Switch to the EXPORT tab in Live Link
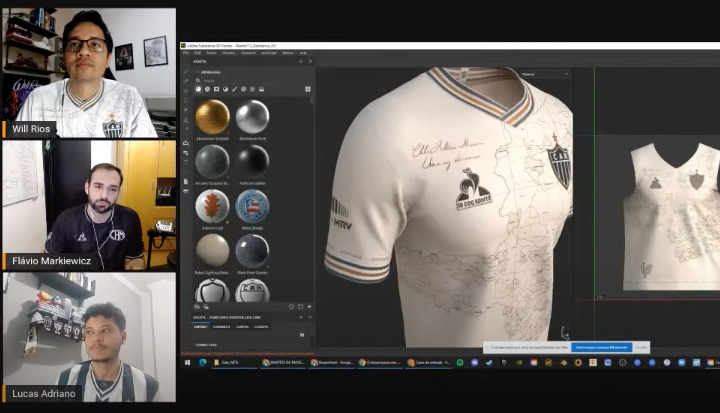720x413 pixels. pos(200,327)
